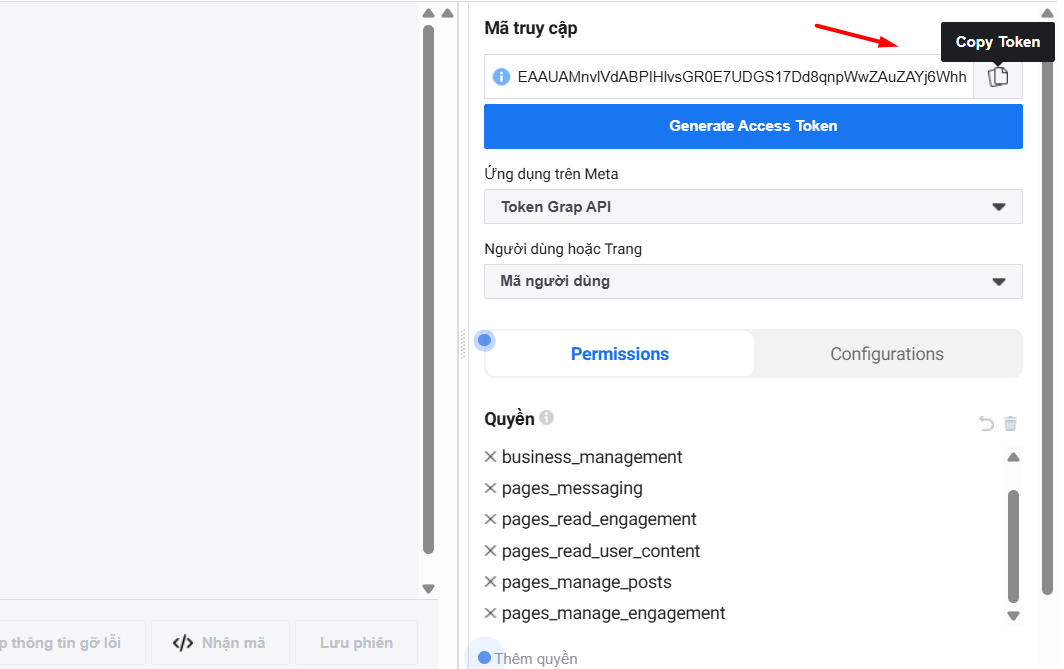Click the Ứng dụng trên Meta label
The width and height of the screenshot is (1064, 669).
[551, 174]
